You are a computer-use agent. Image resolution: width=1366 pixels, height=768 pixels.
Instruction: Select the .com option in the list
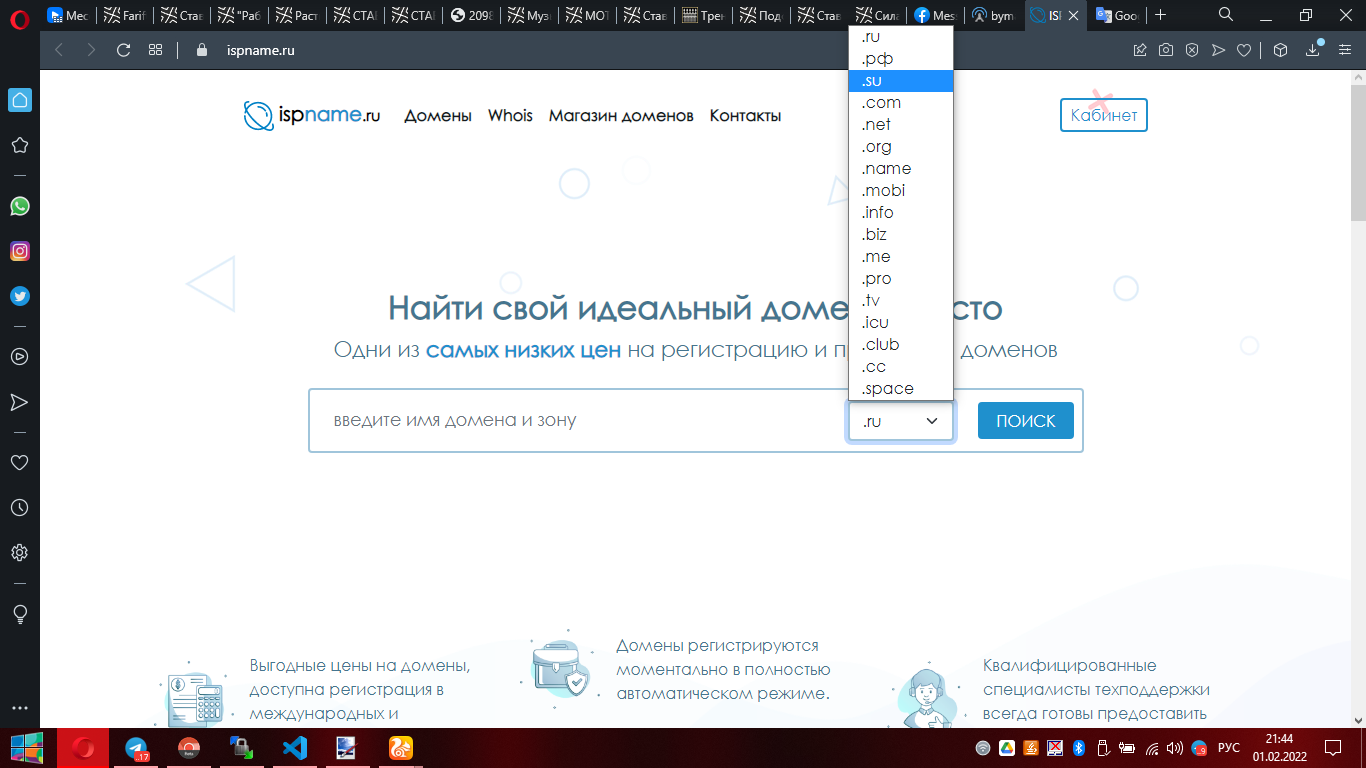coord(881,103)
